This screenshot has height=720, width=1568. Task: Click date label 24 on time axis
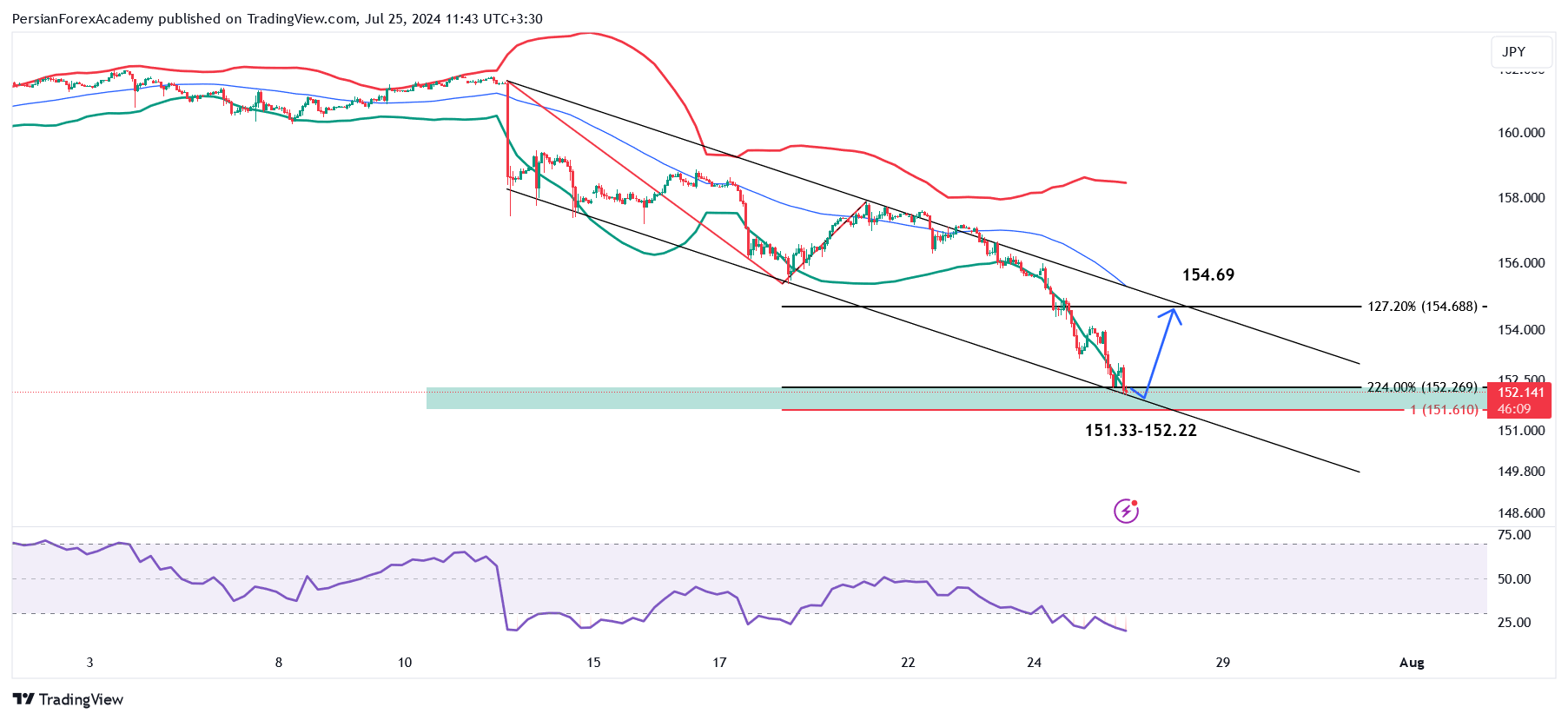click(1034, 663)
